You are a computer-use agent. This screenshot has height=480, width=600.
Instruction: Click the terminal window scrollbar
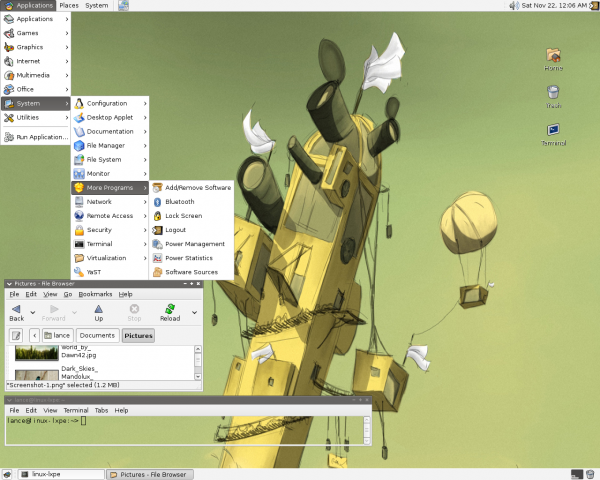click(x=367, y=430)
